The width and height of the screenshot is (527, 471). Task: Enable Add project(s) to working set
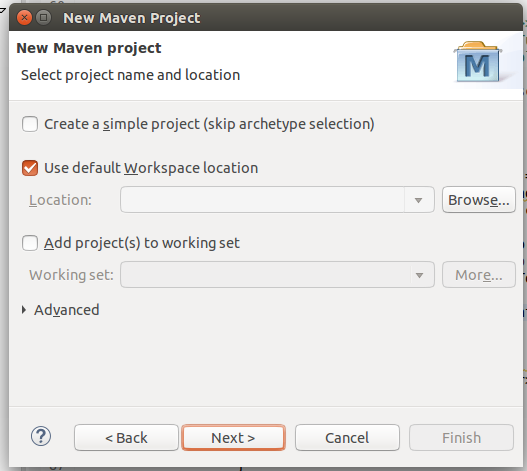click(x=30, y=243)
